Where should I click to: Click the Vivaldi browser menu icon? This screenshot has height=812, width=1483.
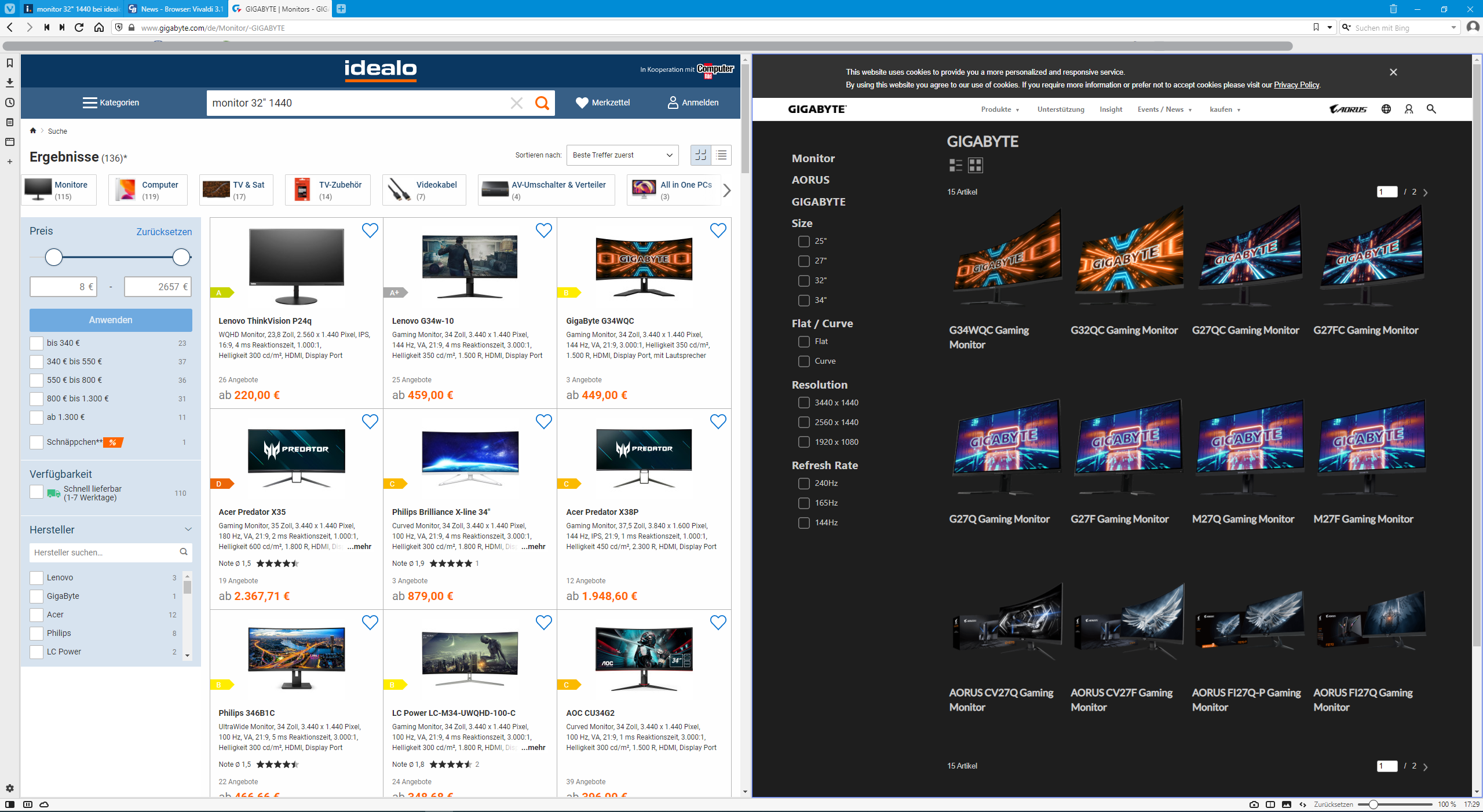[10, 9]
